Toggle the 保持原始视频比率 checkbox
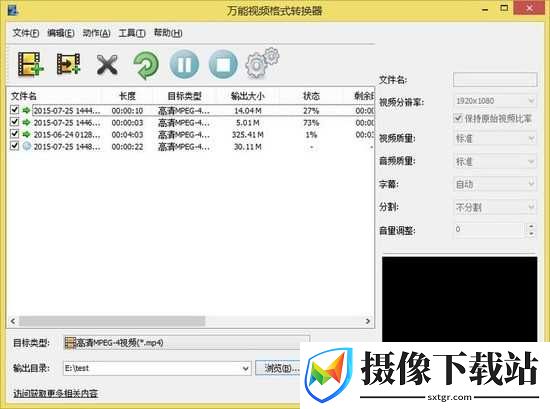550x409 pixels. click(x=458, y=118)
